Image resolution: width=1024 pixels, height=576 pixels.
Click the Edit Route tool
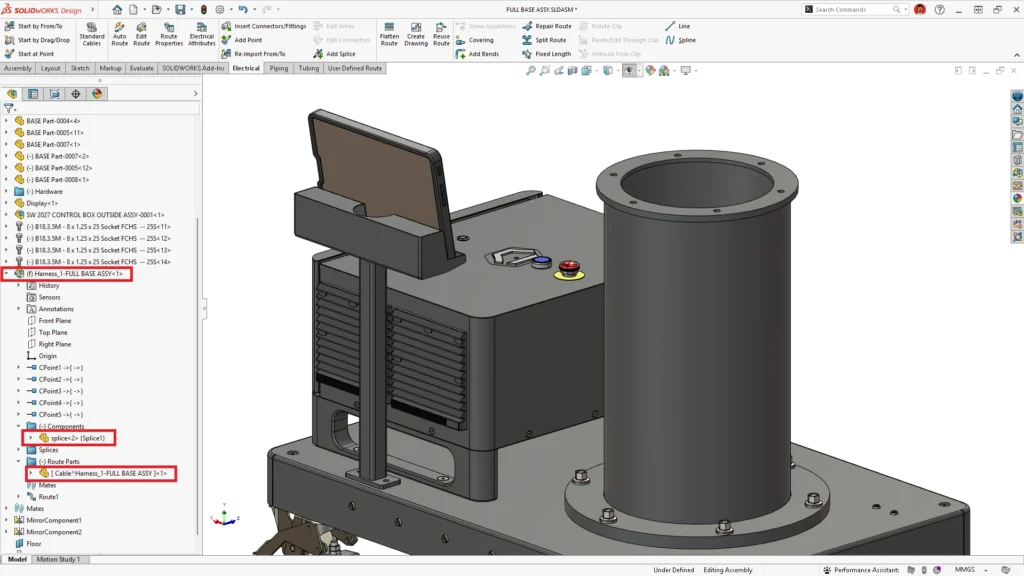pos(142,34)
